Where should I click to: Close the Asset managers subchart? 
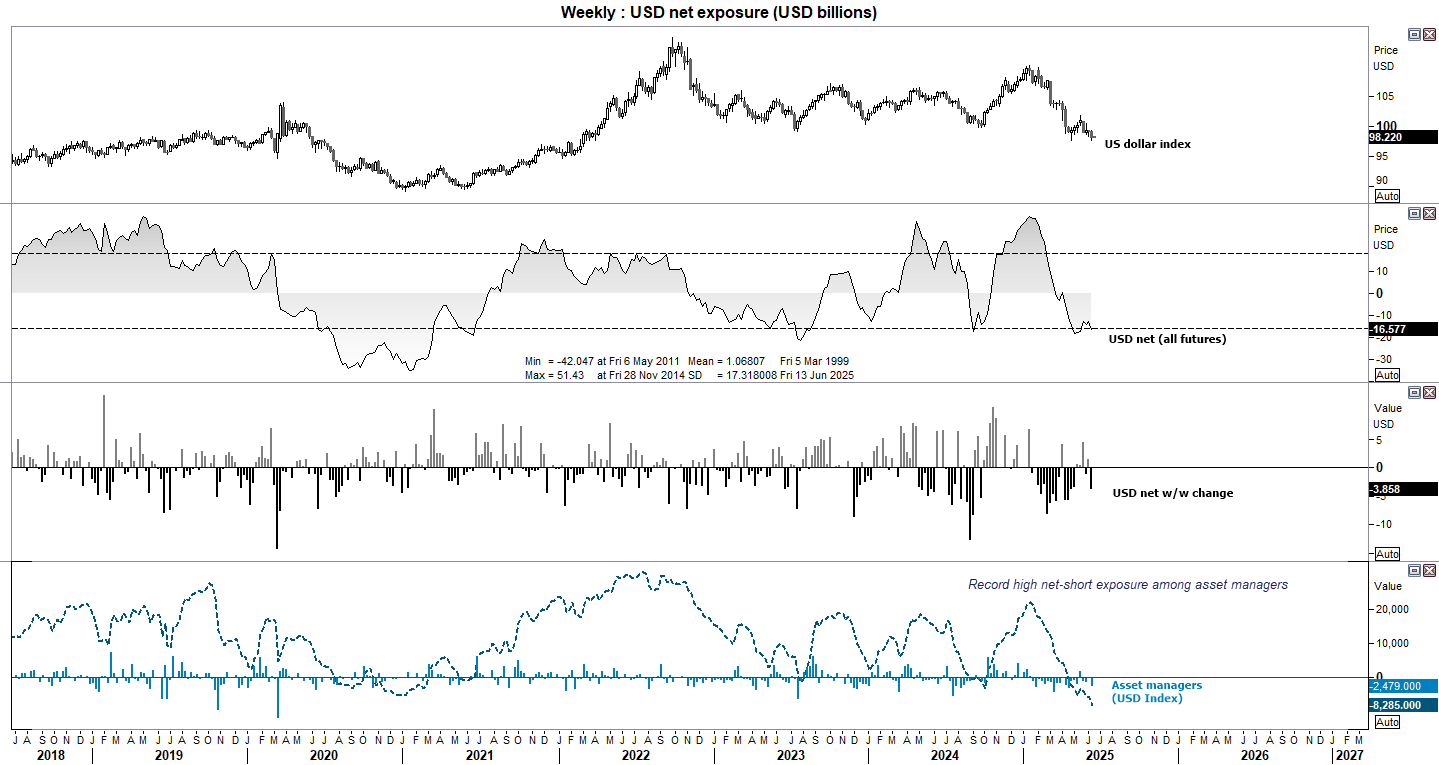click(1429, 570)
